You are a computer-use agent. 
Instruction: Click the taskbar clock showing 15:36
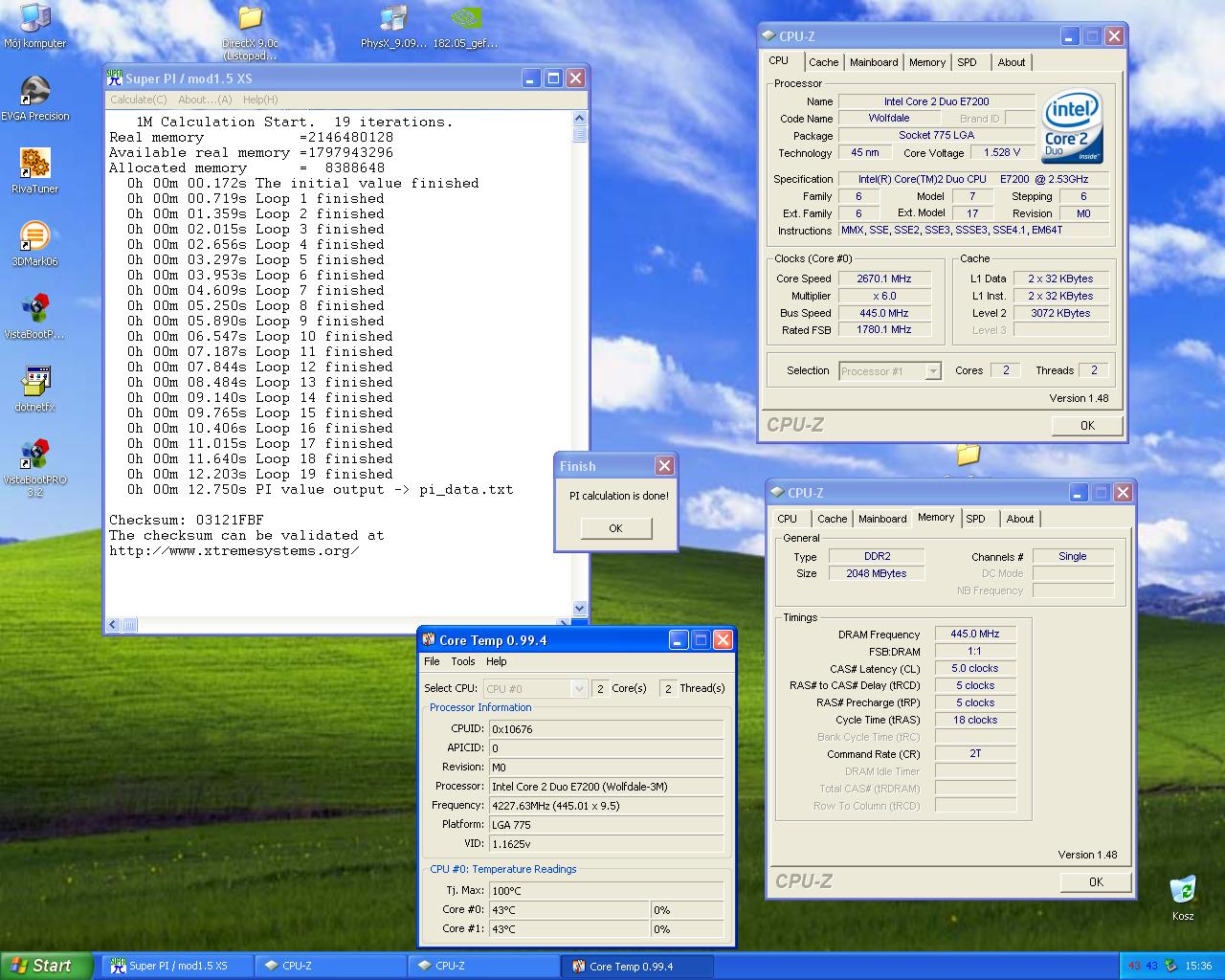[1198, 966]
